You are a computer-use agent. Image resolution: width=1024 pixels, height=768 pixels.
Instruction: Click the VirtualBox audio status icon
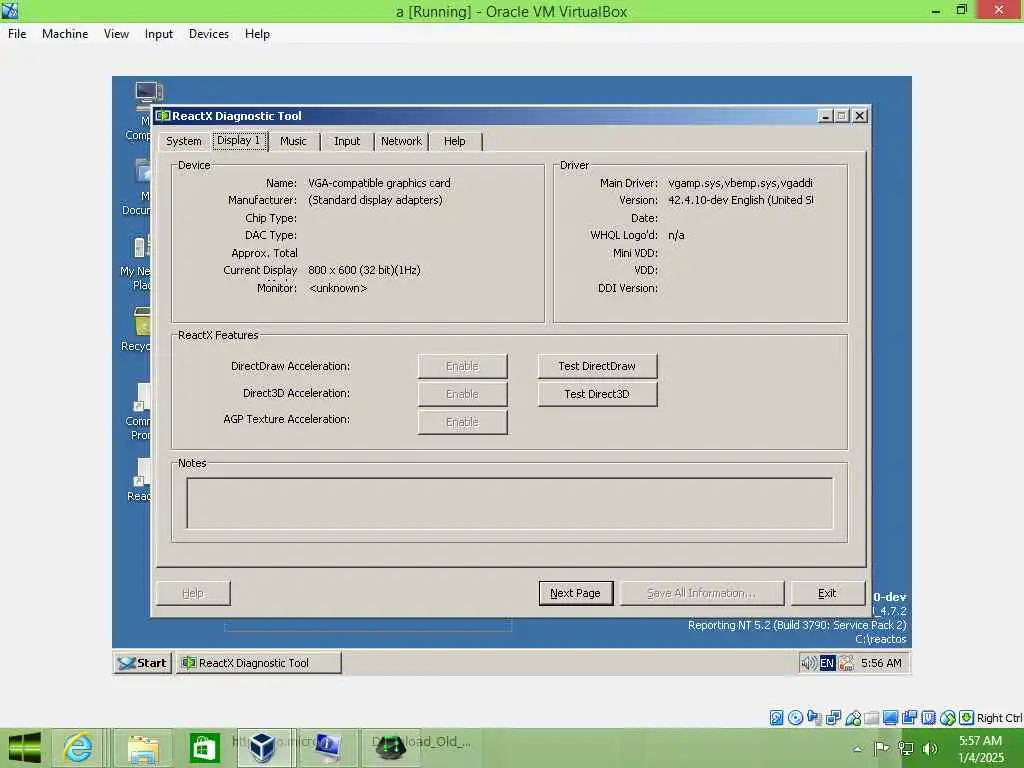point(814,718)
